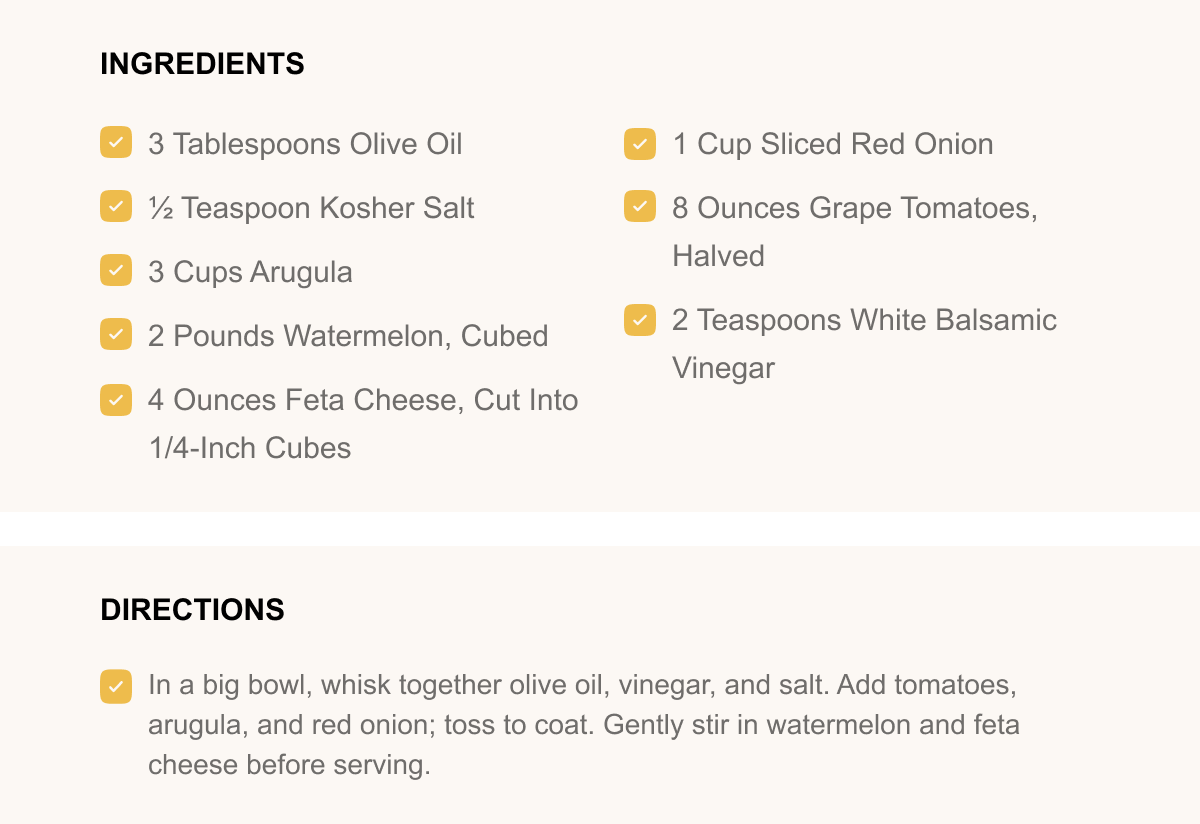The width and height of the screenshot is (1200, 824).
Task: Click the 2 Pounds Watermelon, Cubed text
Action: (x=348, y=336)
